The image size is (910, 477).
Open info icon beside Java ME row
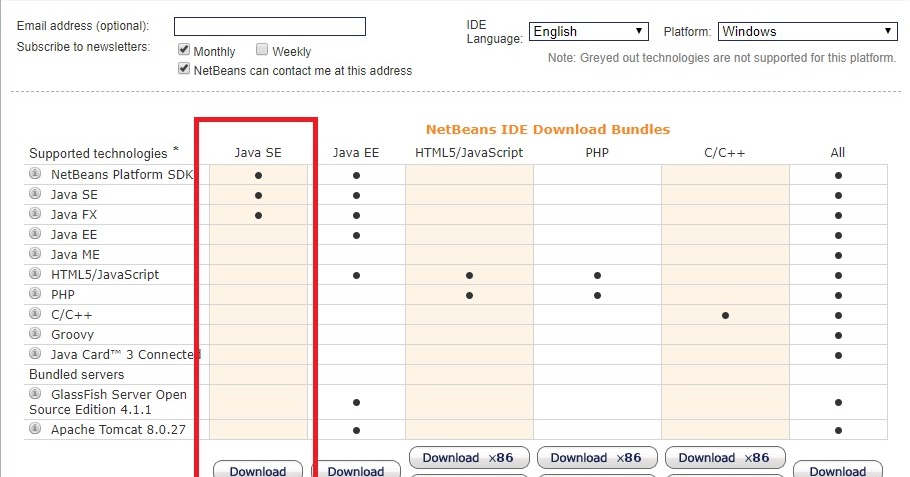click(x=35, y=254)
